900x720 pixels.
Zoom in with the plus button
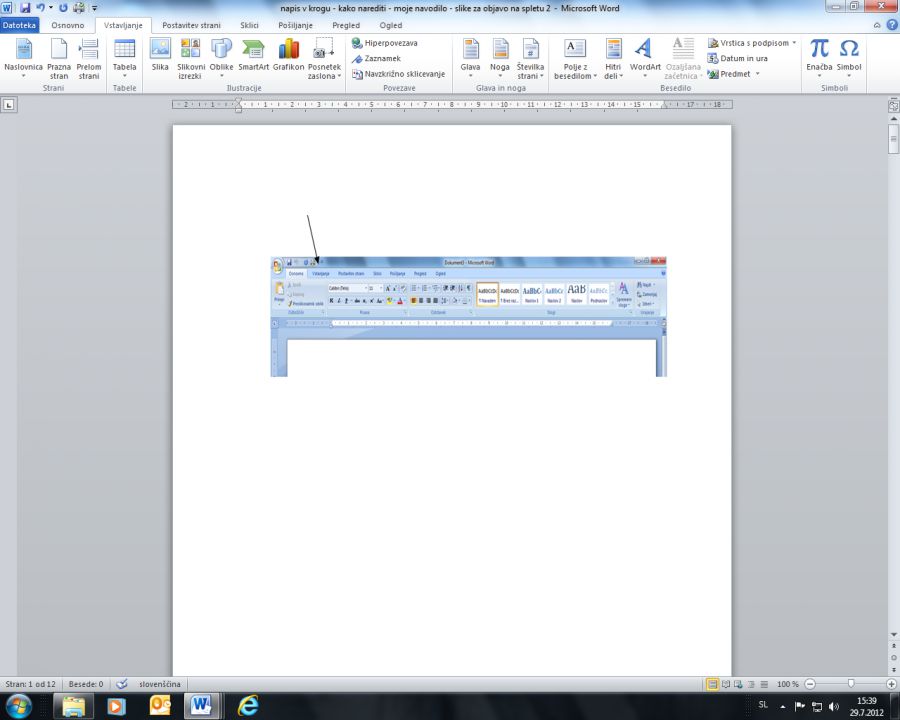click(891, 684)
